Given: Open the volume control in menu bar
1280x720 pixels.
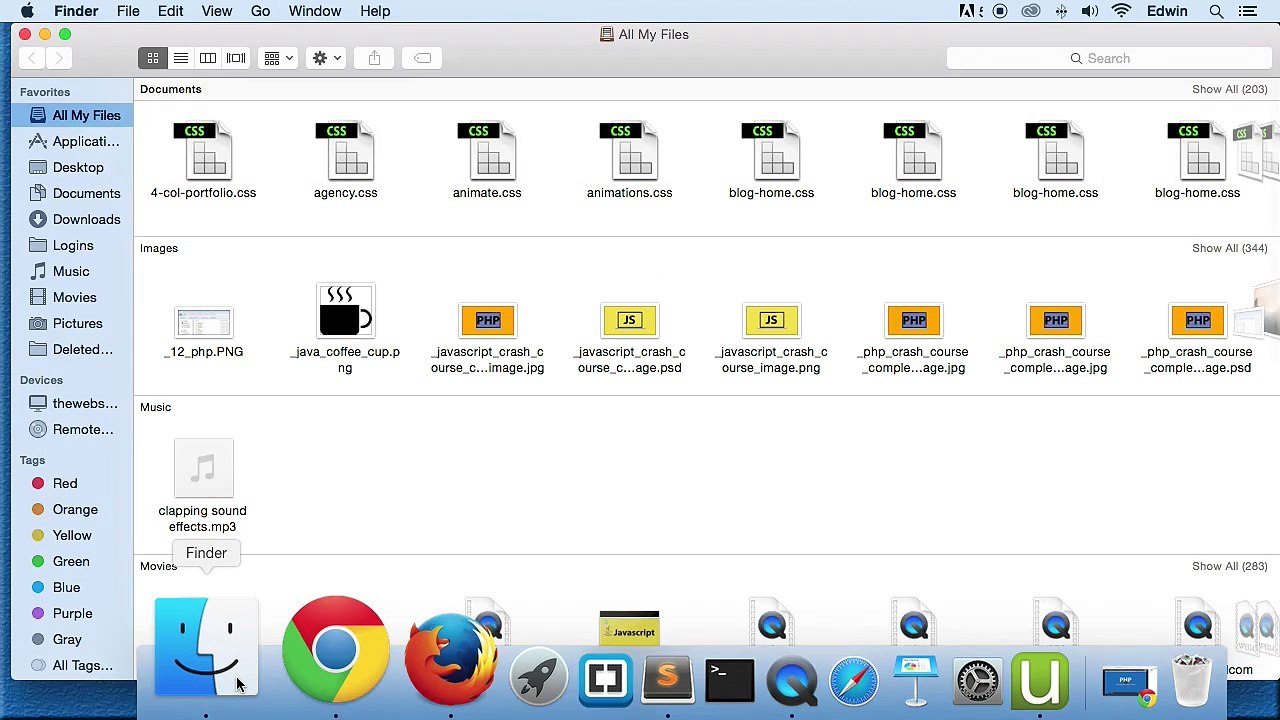Looking at the screenshot, I should tap(1090, 11).
